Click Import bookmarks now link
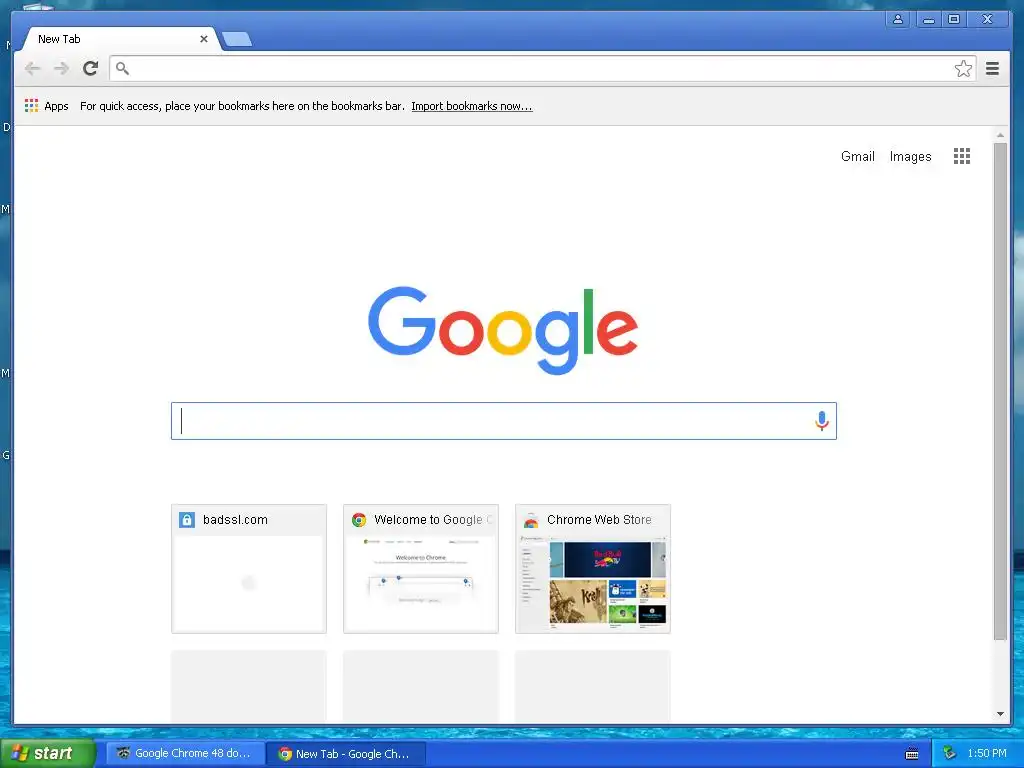This screenshot has height=768, width=1024. (472, 106)
